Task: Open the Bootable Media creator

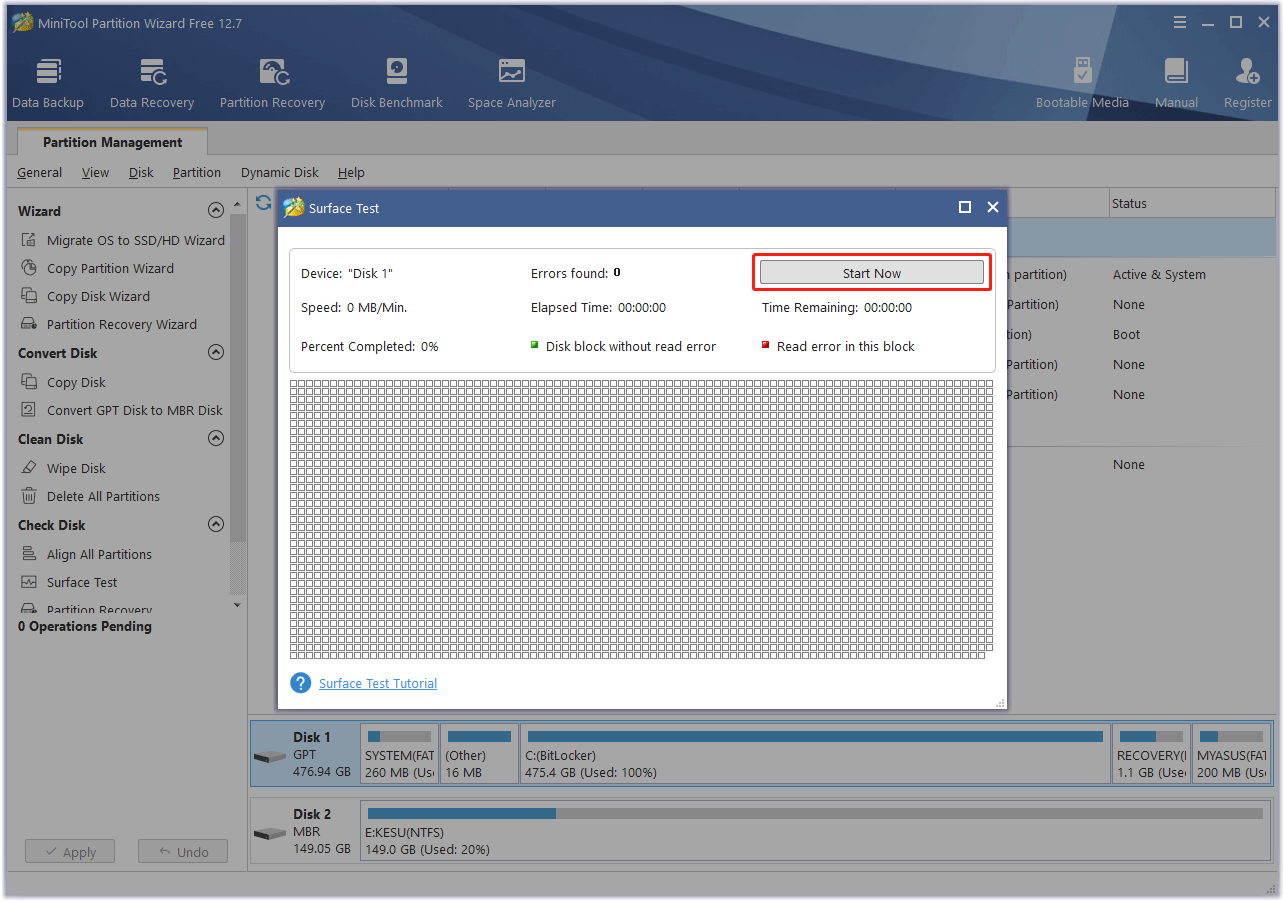Action: click(x=1082, y=80)
